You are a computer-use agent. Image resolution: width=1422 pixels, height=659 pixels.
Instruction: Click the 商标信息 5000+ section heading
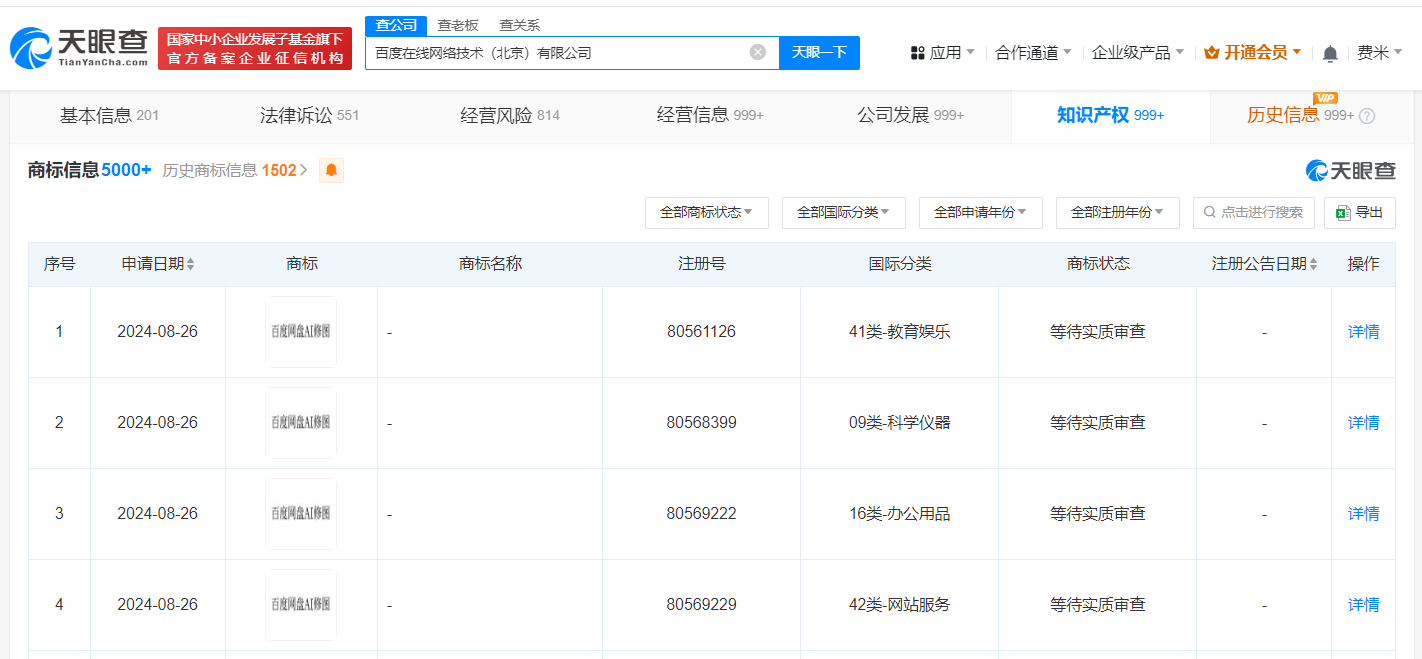pyautogui.click(x=90, y=170)
